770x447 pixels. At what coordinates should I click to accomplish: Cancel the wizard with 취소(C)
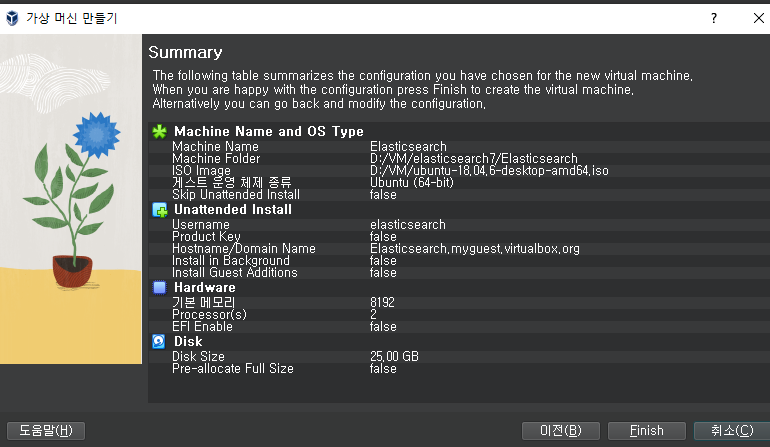pos(732,431)
